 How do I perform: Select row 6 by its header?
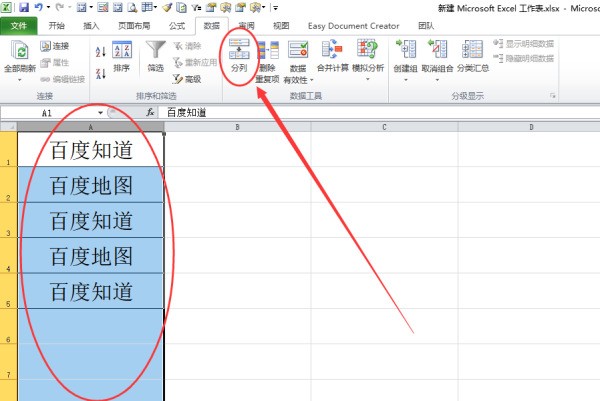8,326
